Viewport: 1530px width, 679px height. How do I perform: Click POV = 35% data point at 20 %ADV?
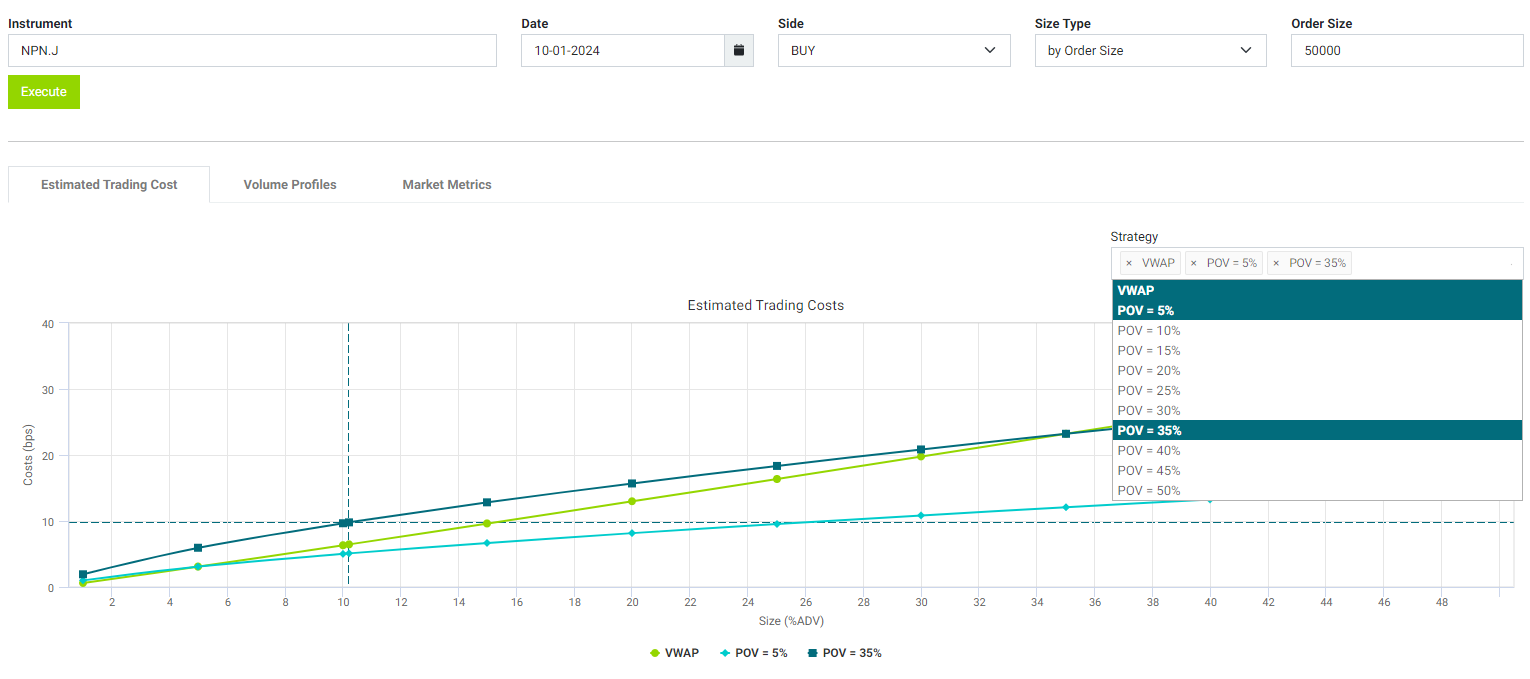coord(632,484)
